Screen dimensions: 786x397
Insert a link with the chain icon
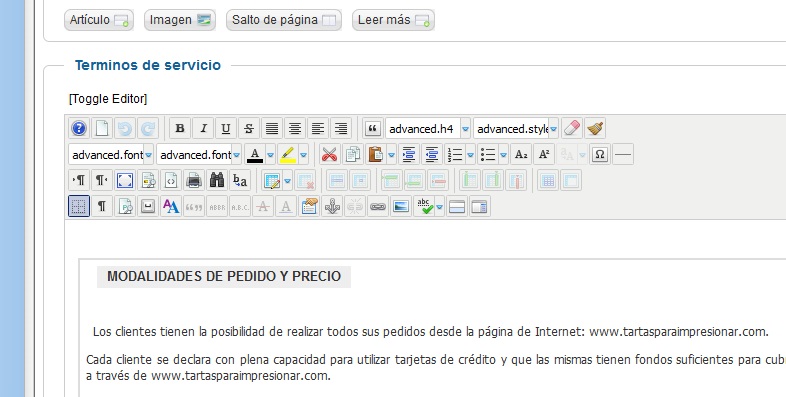pos(378,206)
